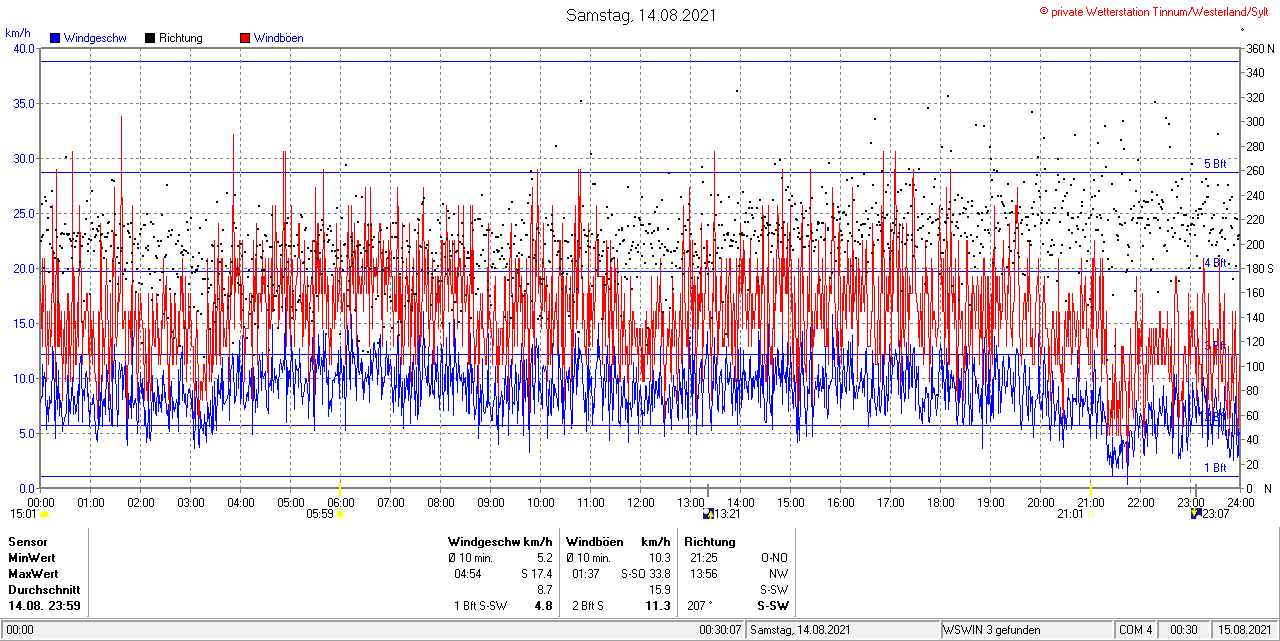Image resolution: width=1280 pixels, height=641 pixels.
Task: Click the 360 N direction axis label
Action: [x=1260, y=48]
